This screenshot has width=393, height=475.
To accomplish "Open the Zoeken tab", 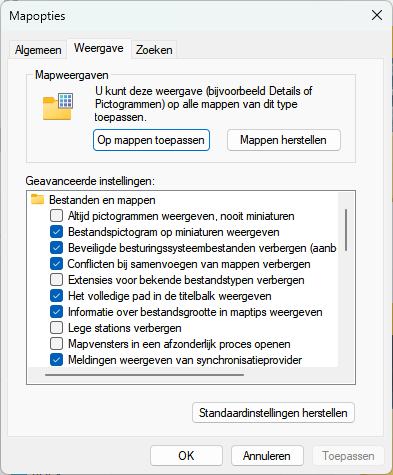I will [x=154, y=50].
